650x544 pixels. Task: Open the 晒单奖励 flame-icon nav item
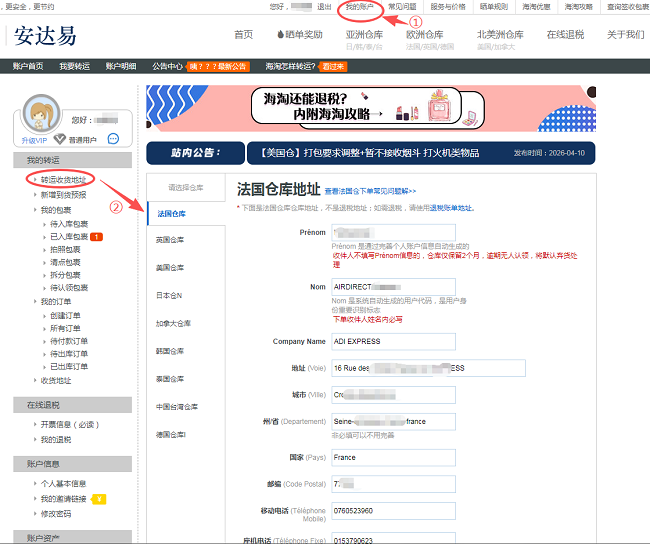299,35
